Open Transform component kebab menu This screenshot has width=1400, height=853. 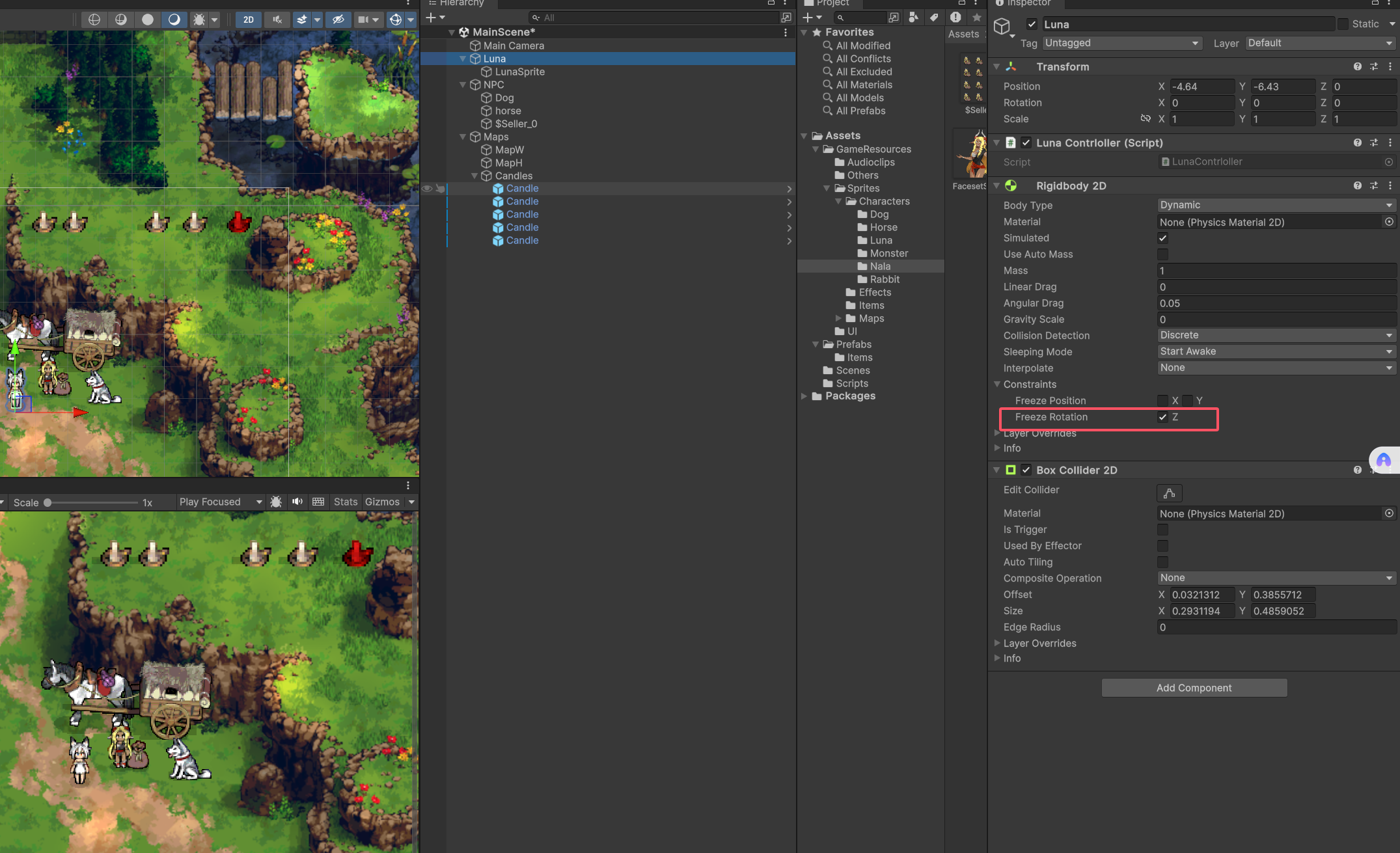click(x=1390, y=67)
